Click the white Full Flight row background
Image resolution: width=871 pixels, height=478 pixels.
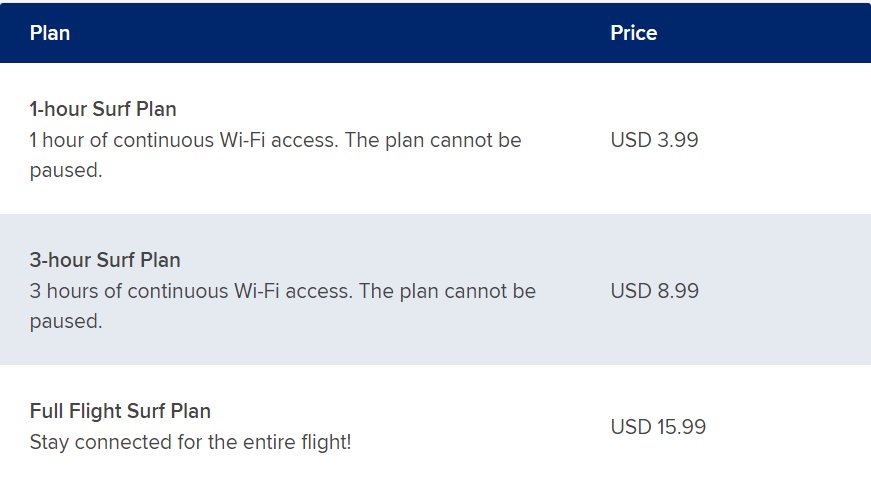(436, 421)
